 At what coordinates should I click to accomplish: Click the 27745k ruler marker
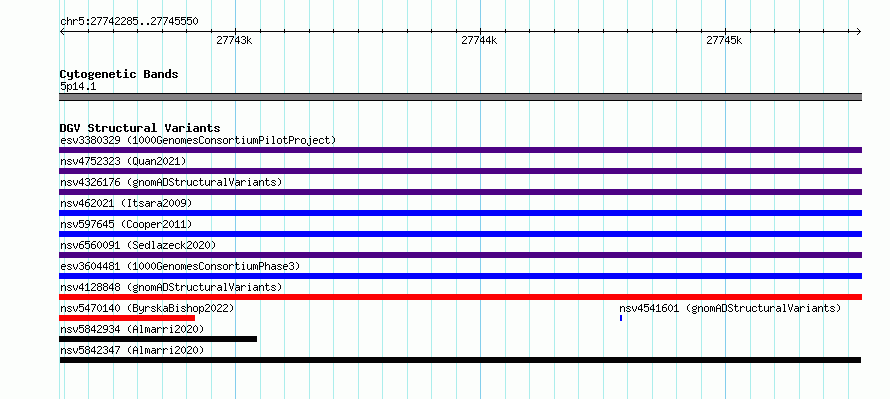click(x=724, y=40)
